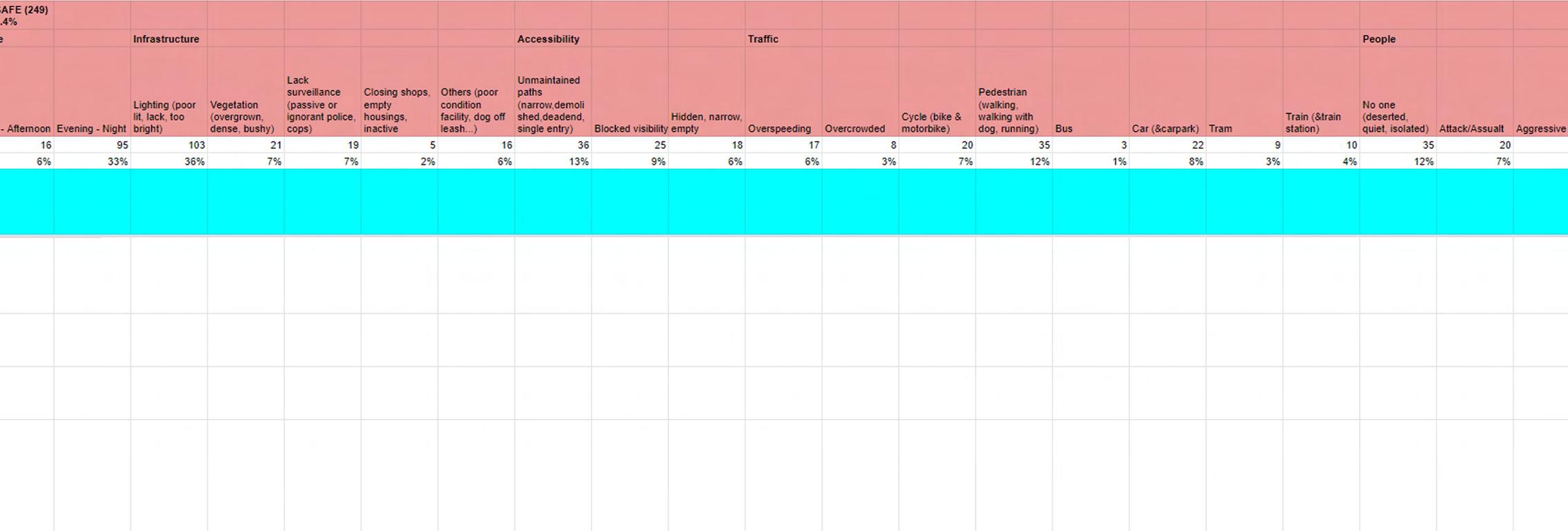Select the "Hidden, narrow, empty" header cell

point(706,92)
